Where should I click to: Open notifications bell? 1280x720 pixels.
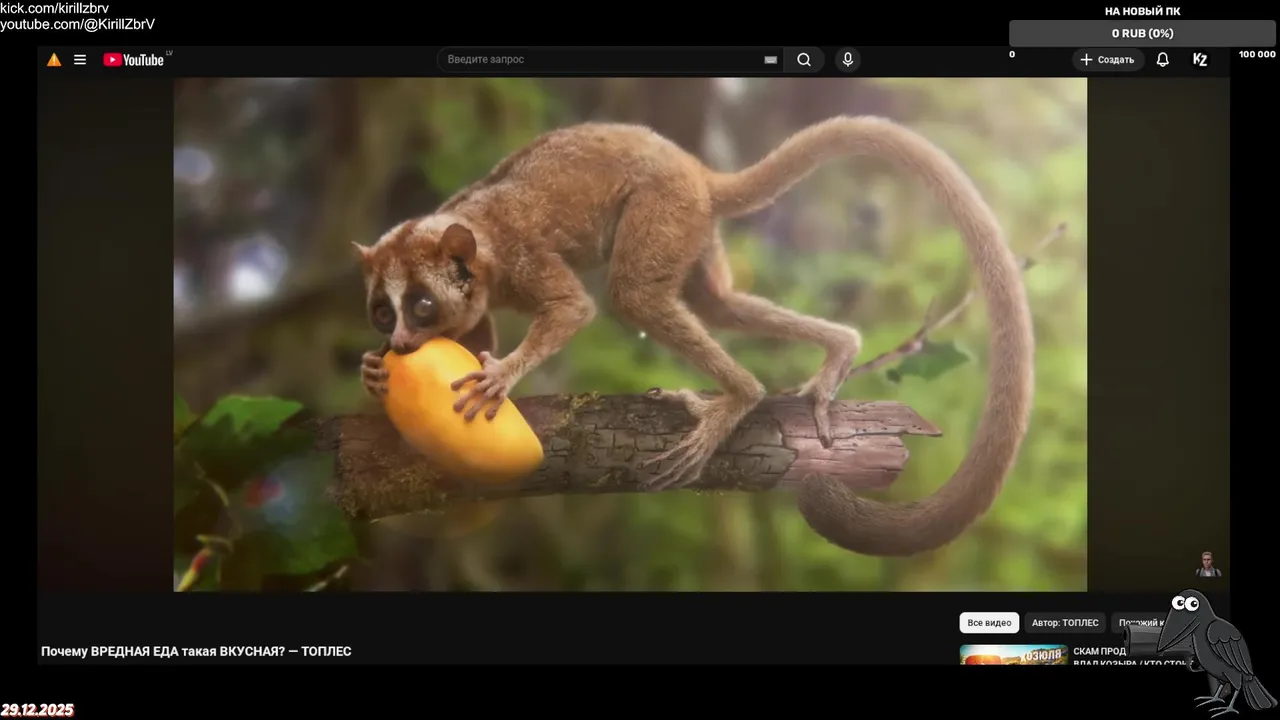click(1163, 60)
